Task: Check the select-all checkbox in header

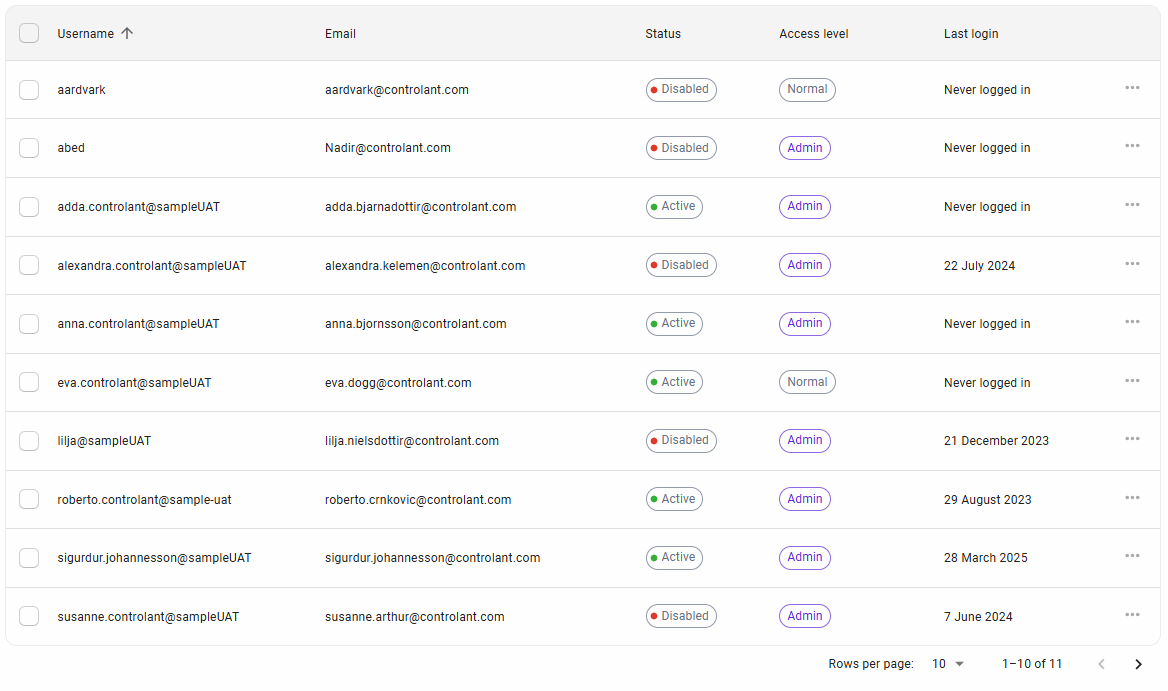Action: click(x=29, y=33)
